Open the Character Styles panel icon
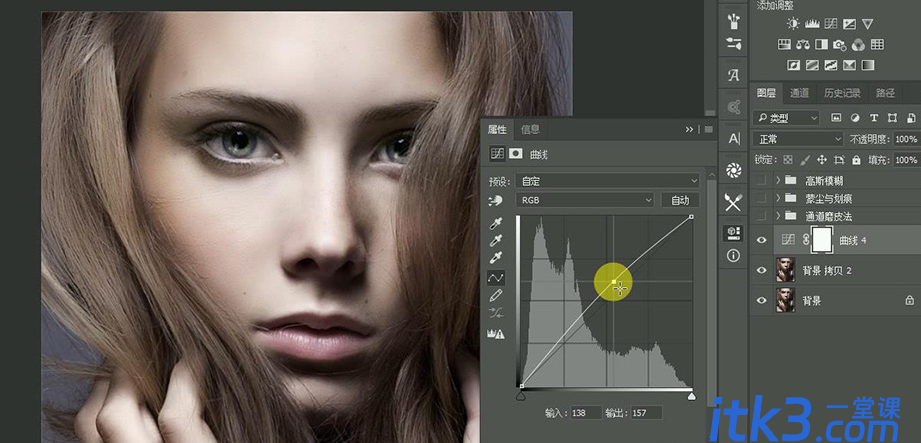Viewport: 921px width, 443px height. [x=734, y=75]
